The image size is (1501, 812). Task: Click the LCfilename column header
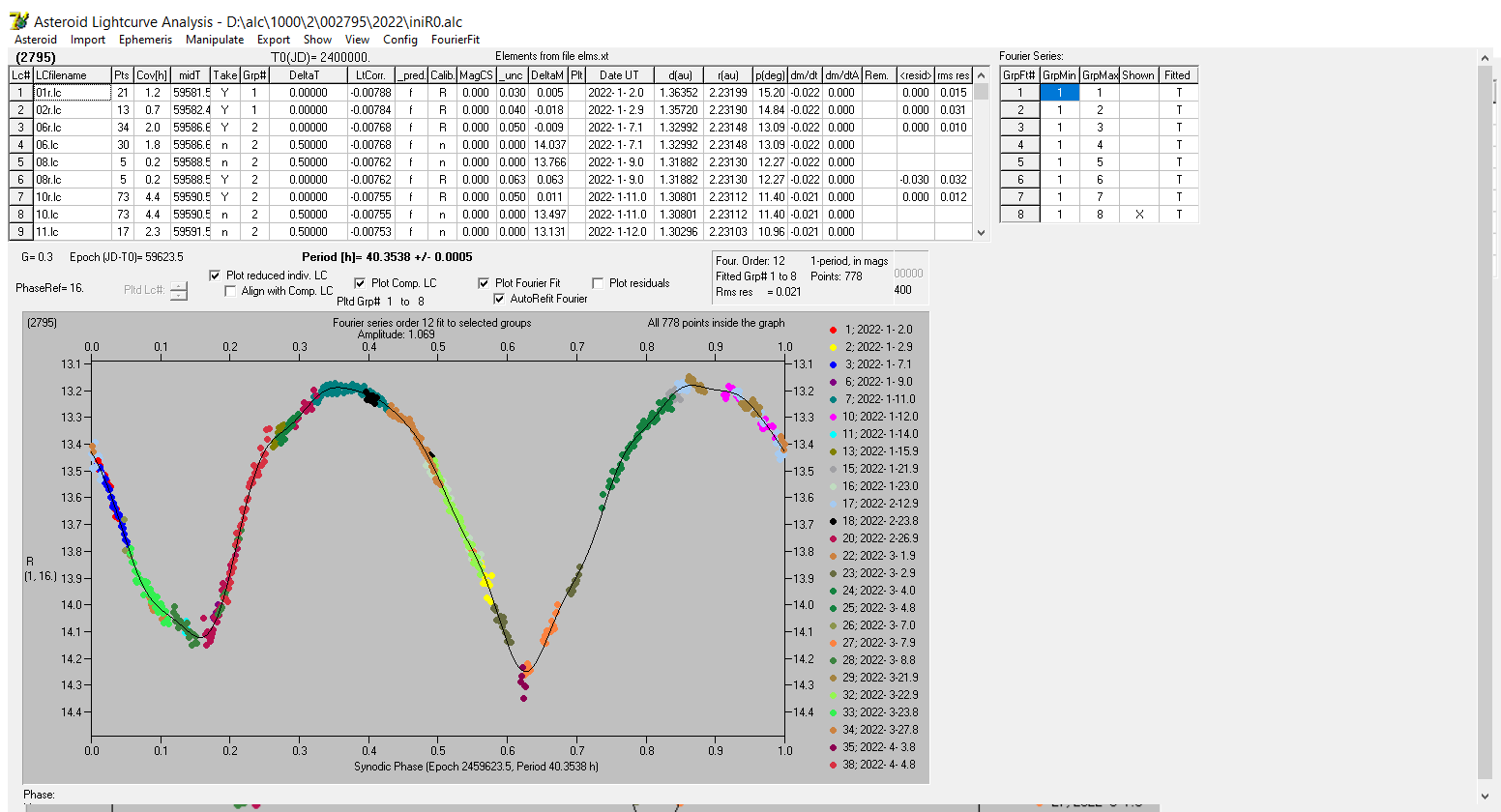72,75
